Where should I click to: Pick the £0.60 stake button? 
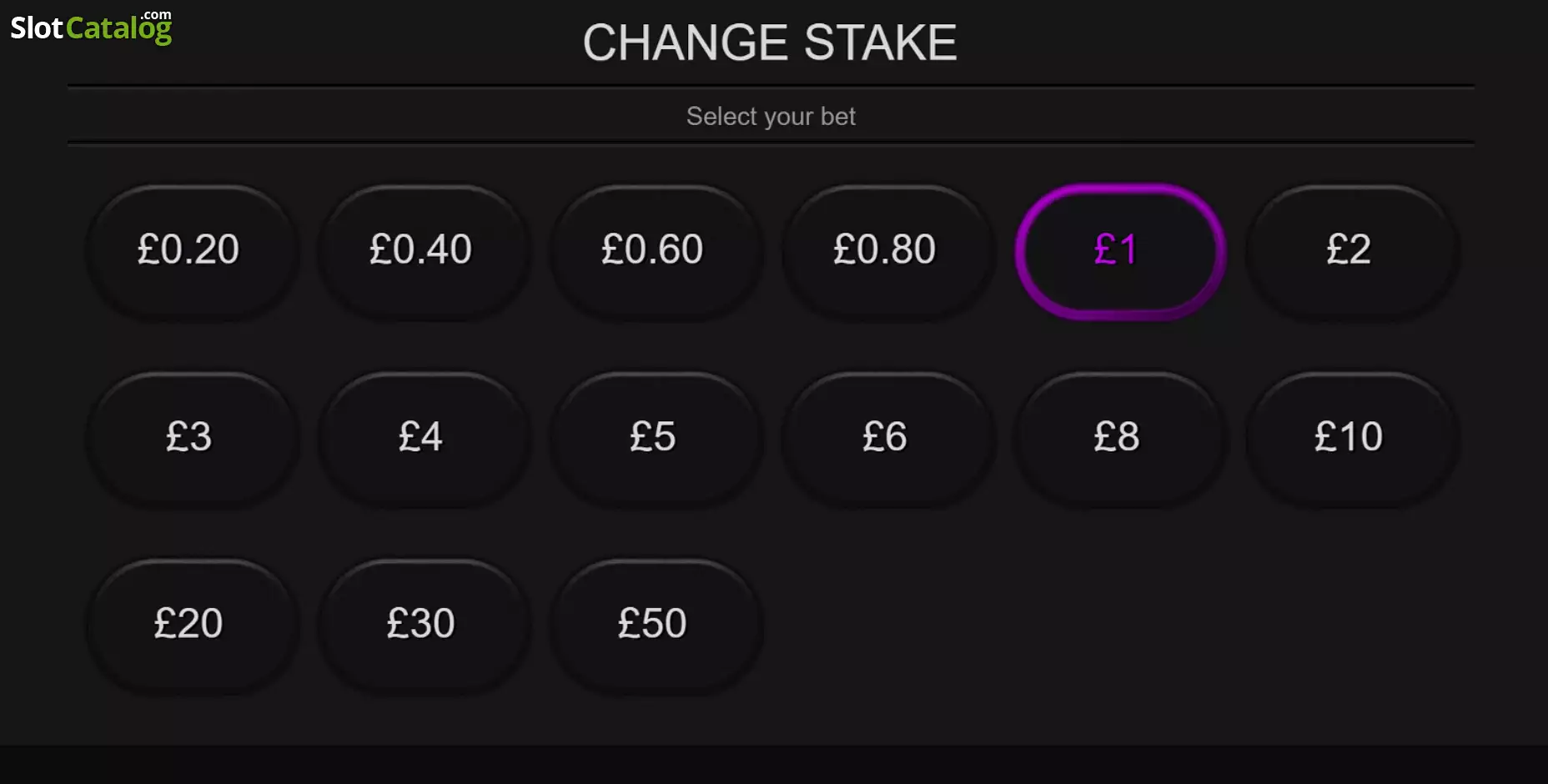coord(654,250)
